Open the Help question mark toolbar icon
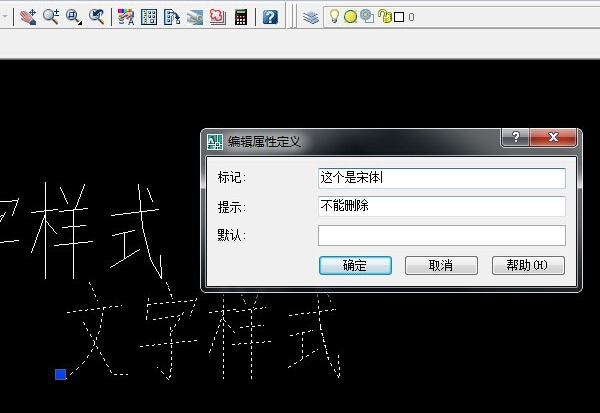Image resolution: width=600 pixels, height=413 pixels. click(270, 17)
